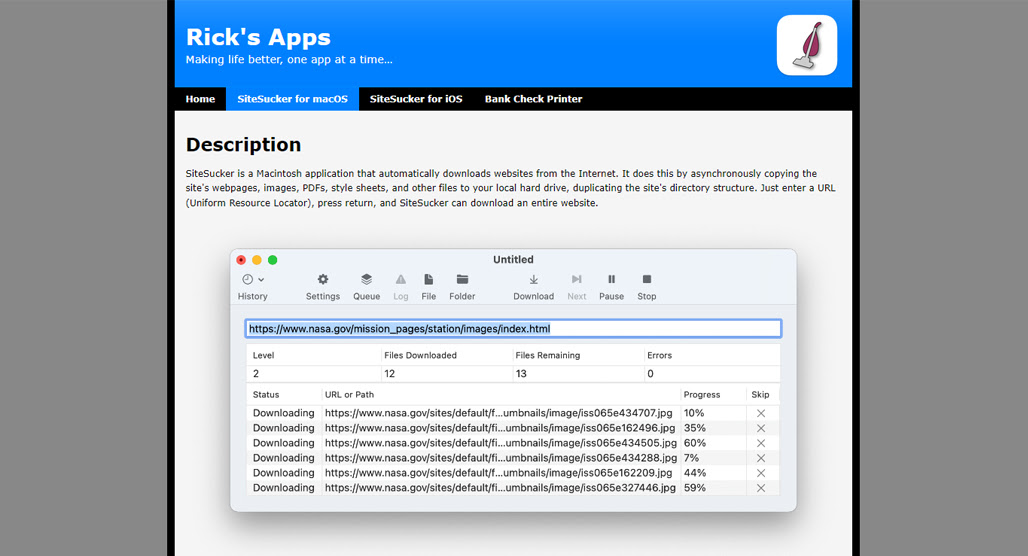
Task: Click the Untitled window title
Action: click(513, 260)
